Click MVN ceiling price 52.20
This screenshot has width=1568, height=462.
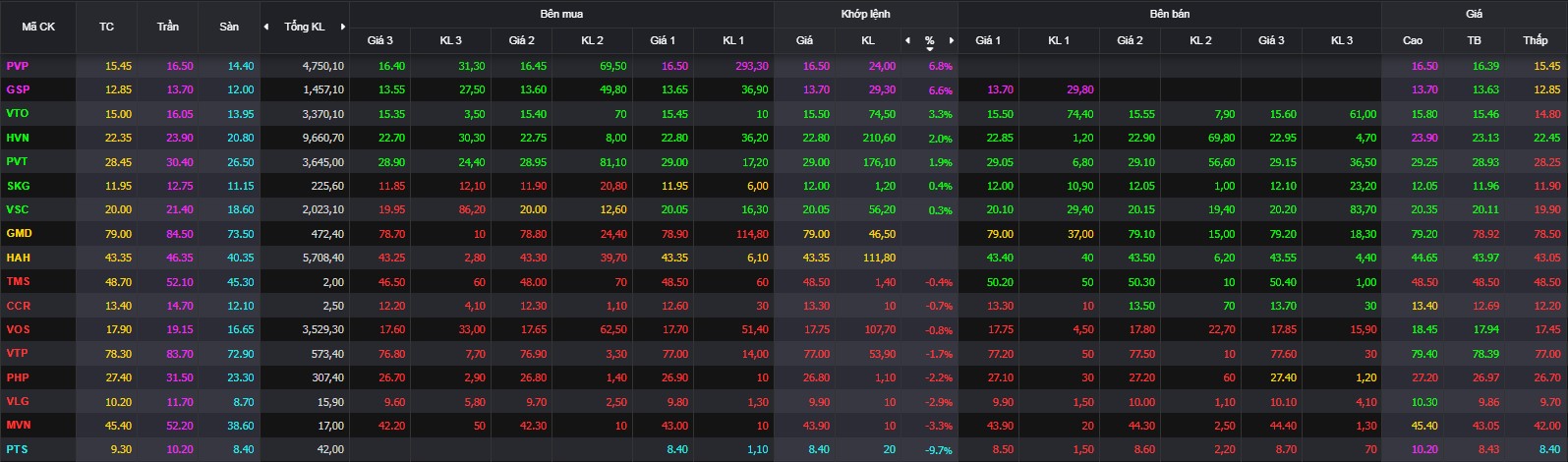tap(180, 426)
